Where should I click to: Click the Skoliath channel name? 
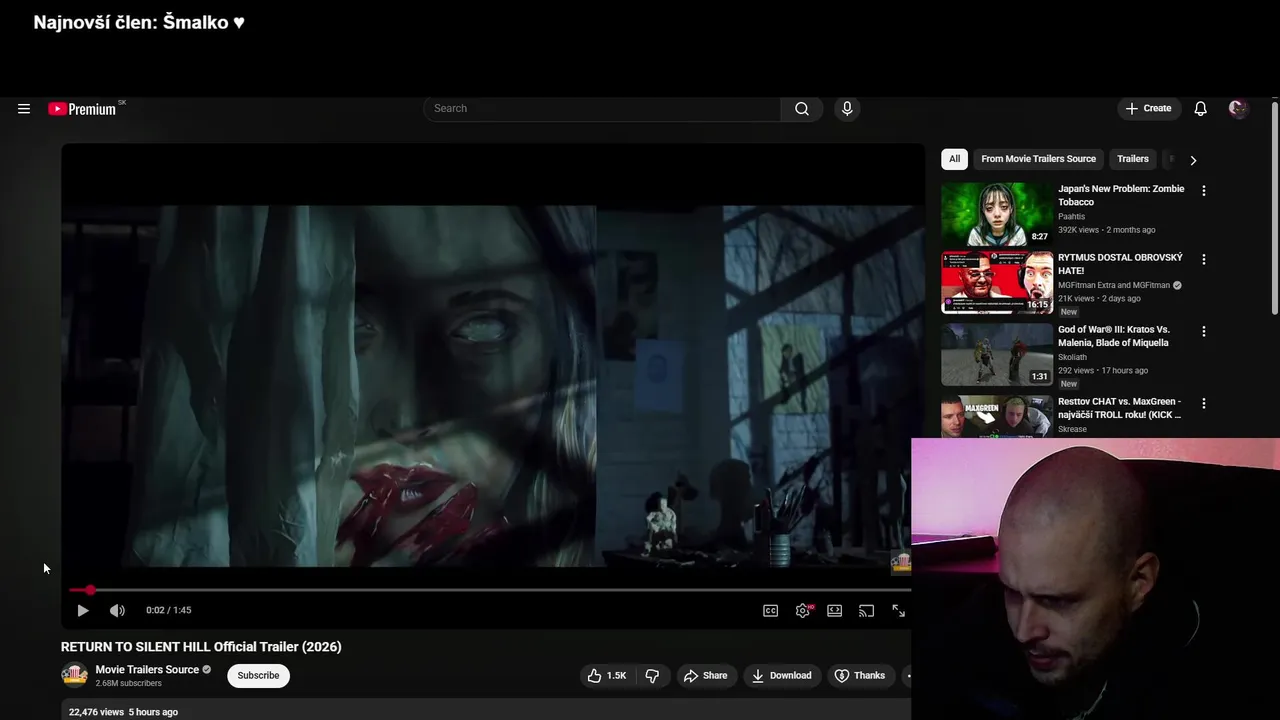[x=1073, y=357]
